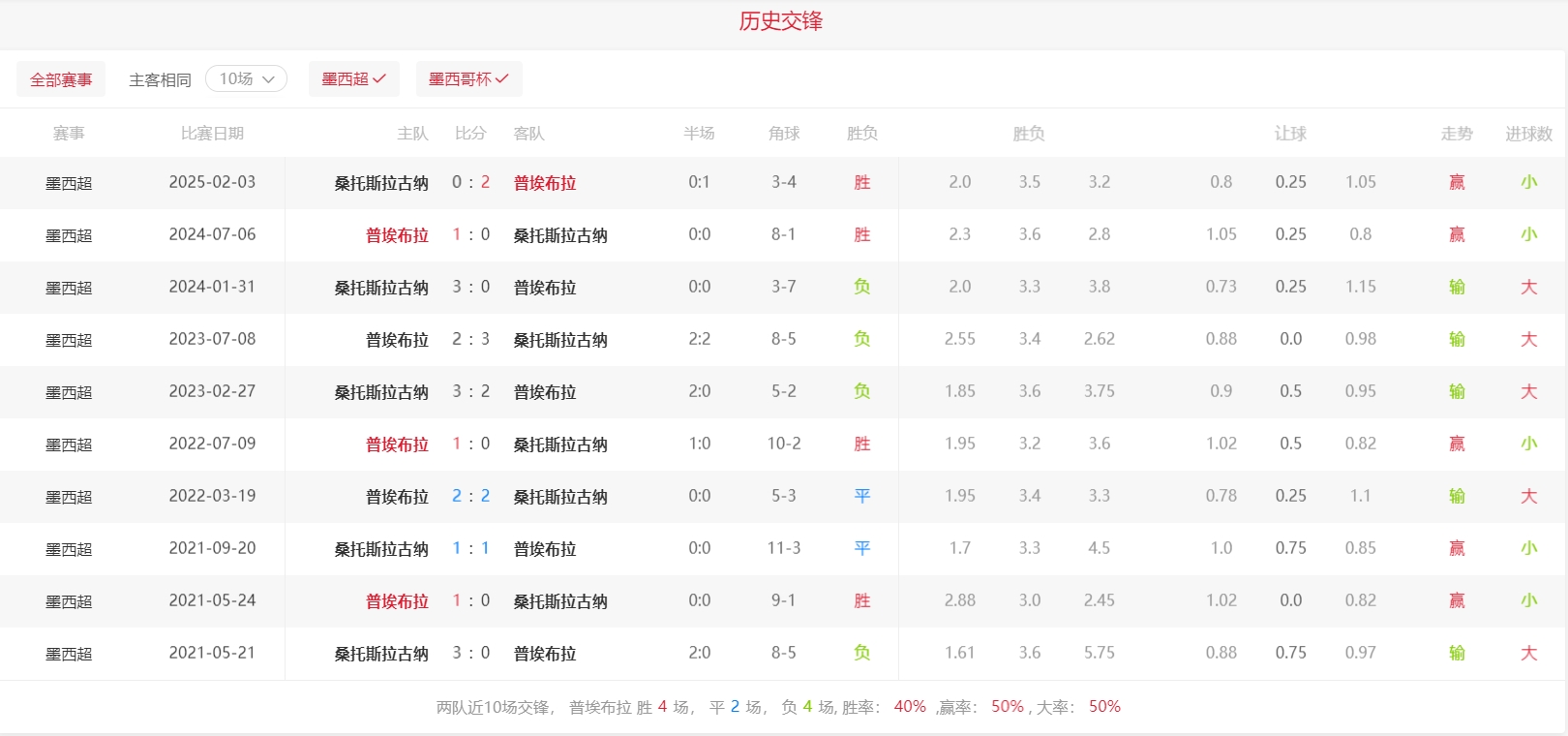Open 桑托斯拉古纳 home team in 2025-02-03 match

click(381, 183)
